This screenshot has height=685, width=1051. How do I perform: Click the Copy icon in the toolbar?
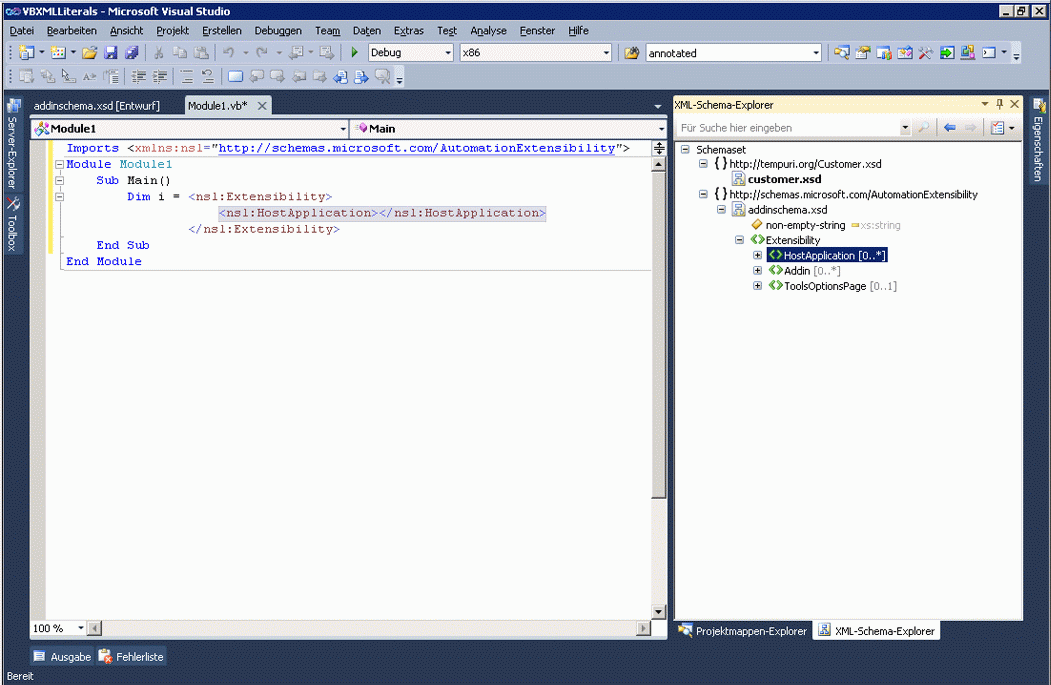[x=180, y=52]
